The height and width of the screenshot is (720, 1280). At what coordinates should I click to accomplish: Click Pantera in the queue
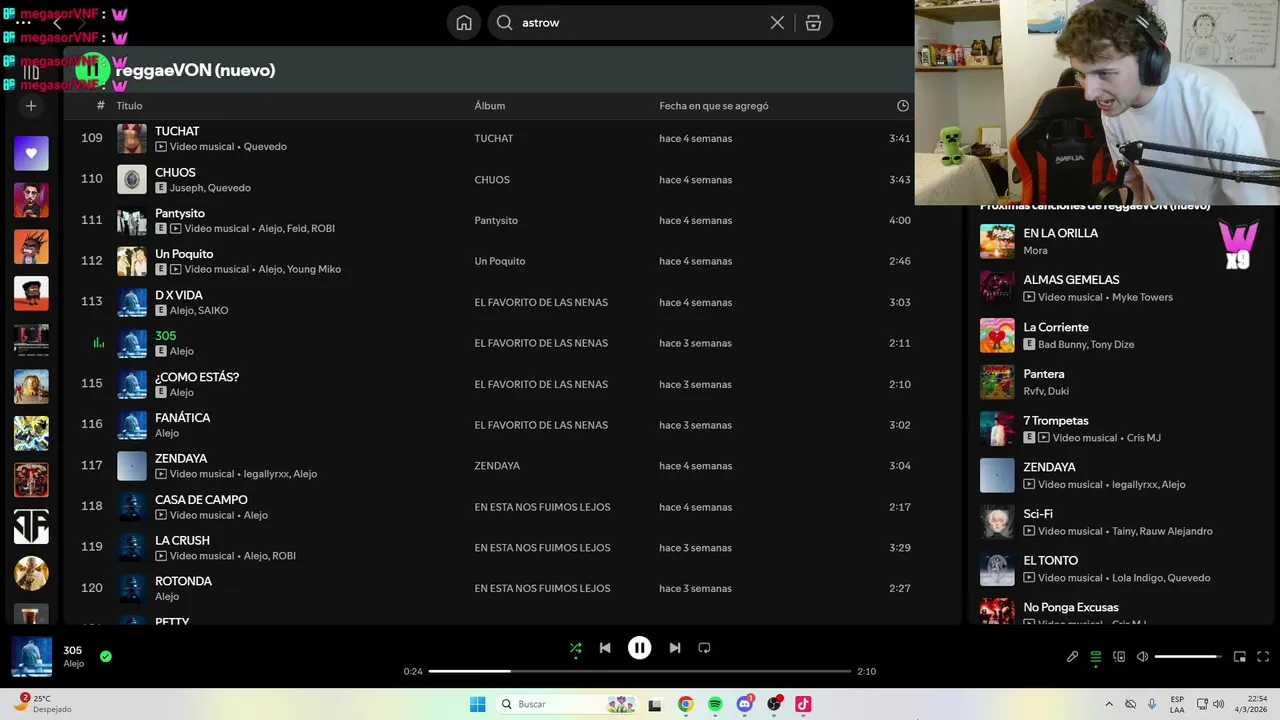[1044, 374]
